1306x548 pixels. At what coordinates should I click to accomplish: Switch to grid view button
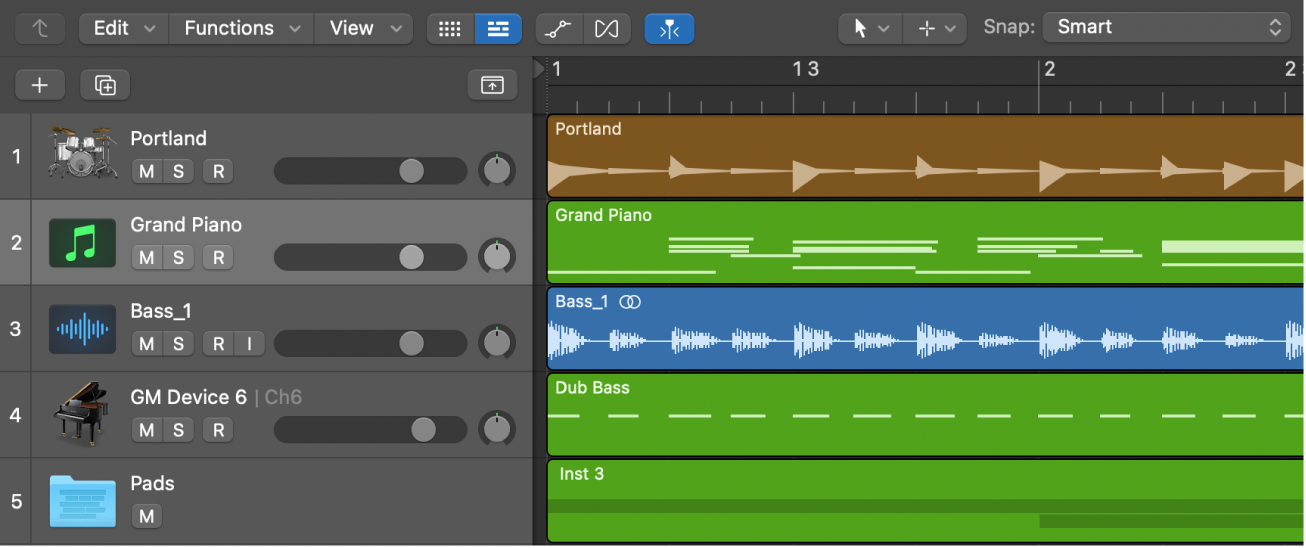[x=450, y=29]
